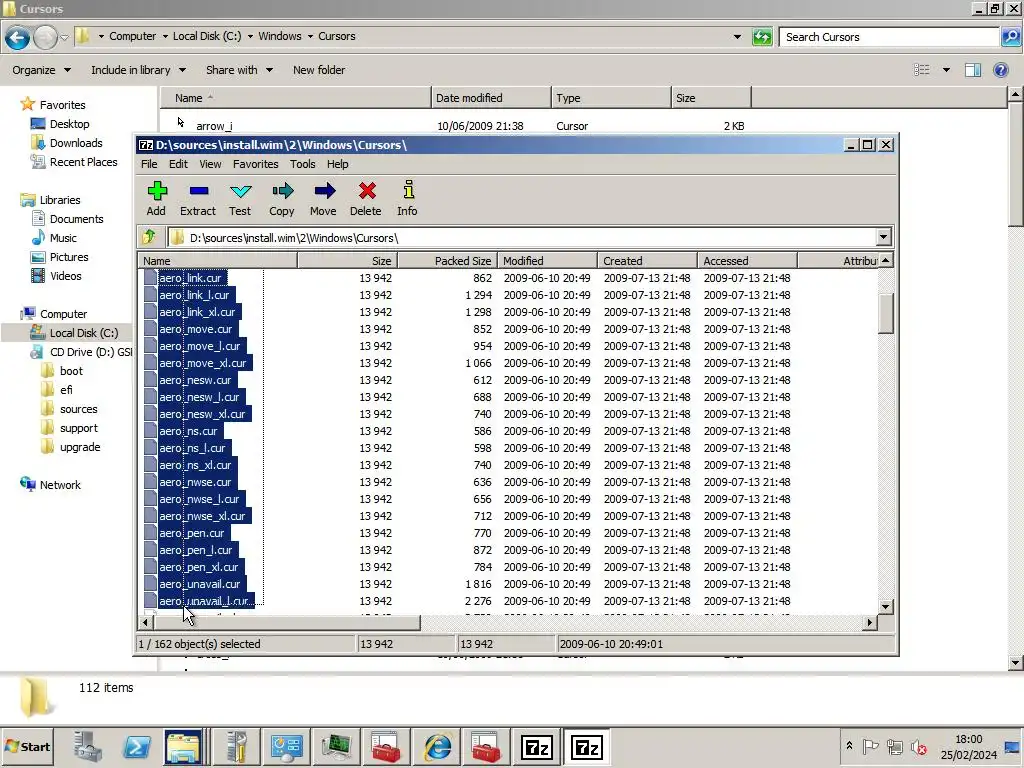Click the Explorer Back navigation arrow
Image resolution: width=1024 pixels, height=768 pixels.
click(18, 37)
